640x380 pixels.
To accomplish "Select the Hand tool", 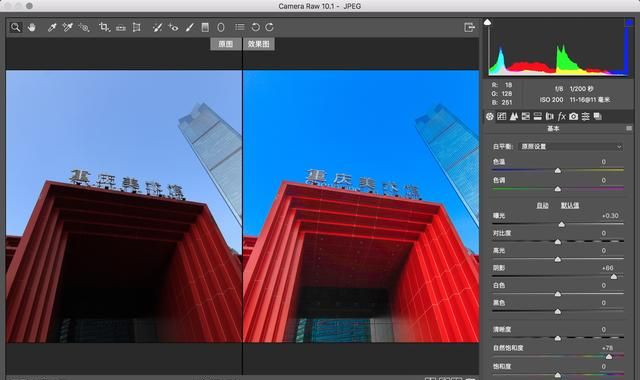I will (31, 27).
